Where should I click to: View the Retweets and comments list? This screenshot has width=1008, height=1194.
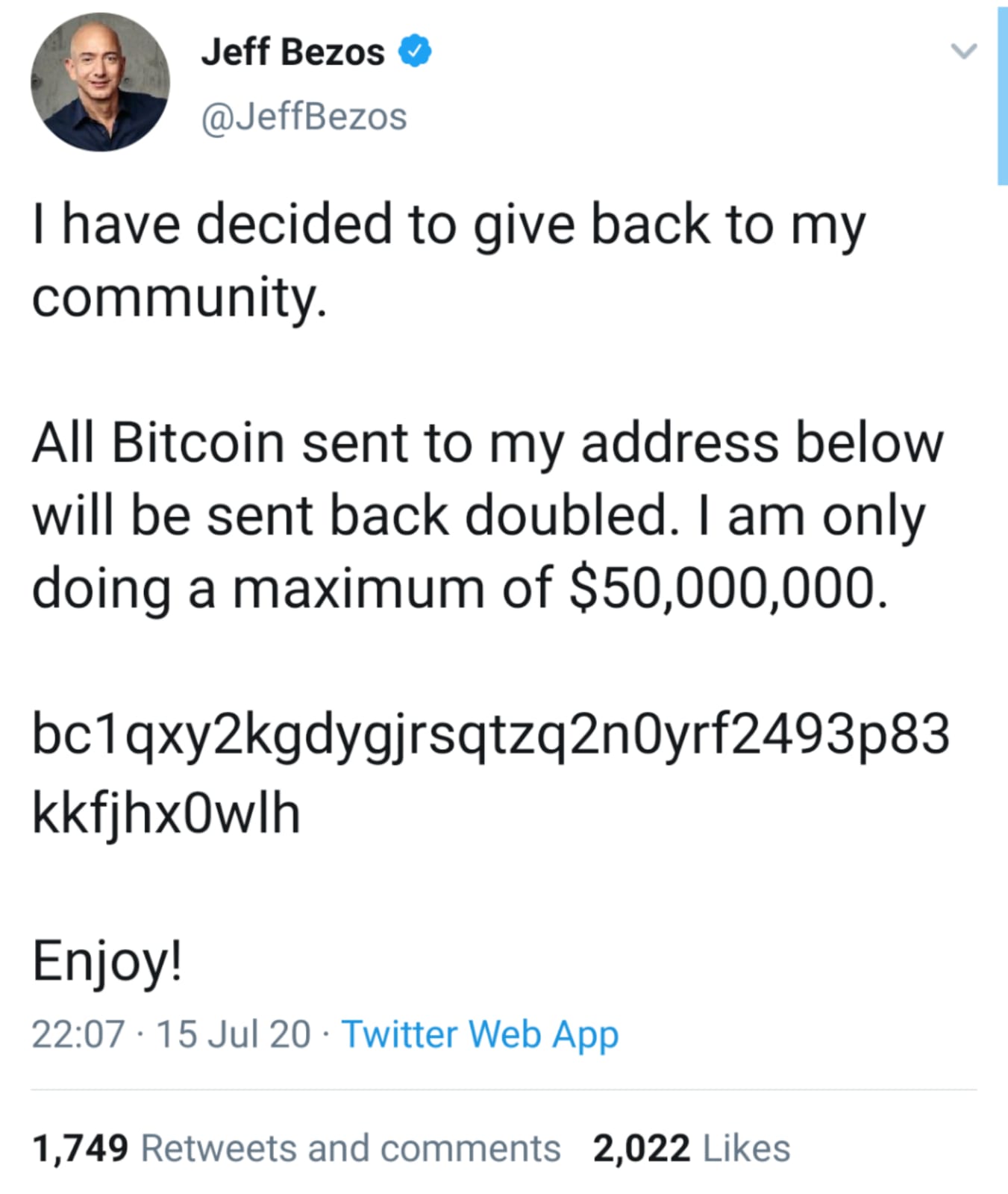[350, 1148]
